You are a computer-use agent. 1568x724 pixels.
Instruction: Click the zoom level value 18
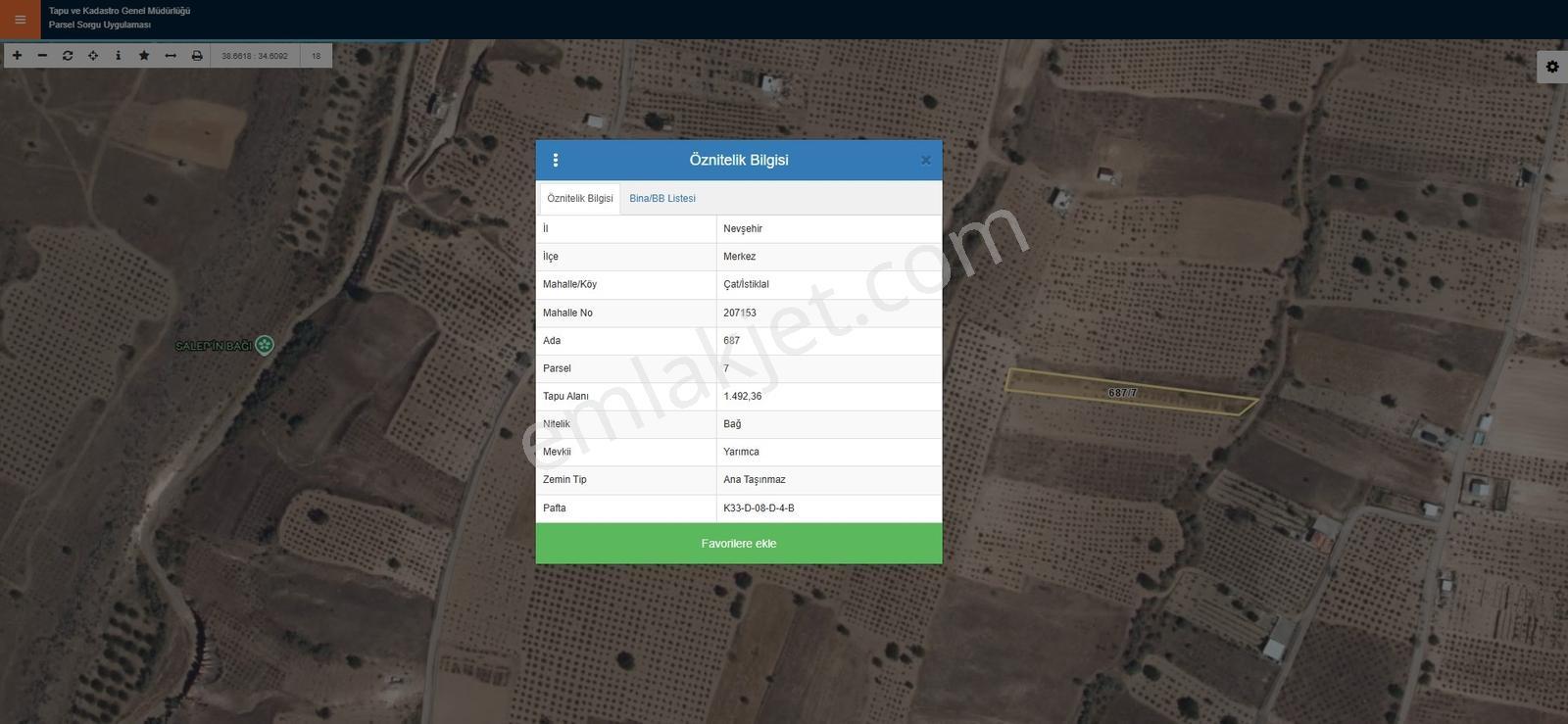317,56
